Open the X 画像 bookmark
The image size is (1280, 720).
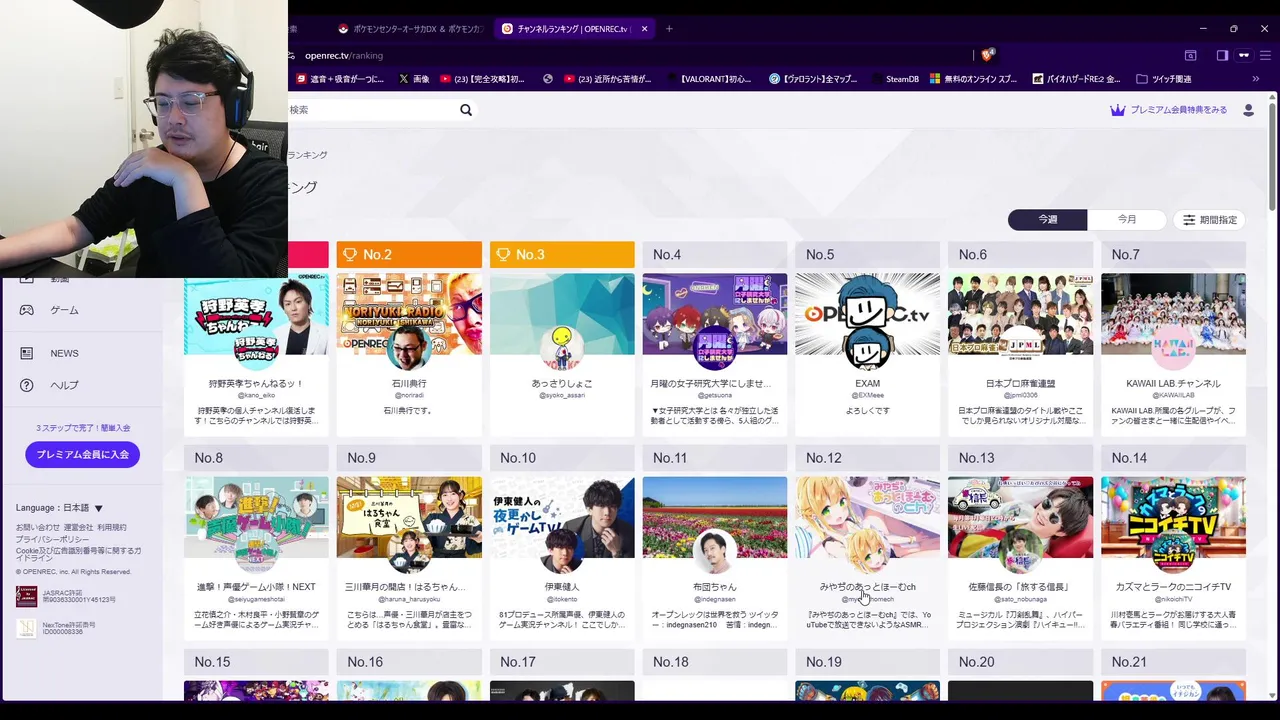point(414,79)
